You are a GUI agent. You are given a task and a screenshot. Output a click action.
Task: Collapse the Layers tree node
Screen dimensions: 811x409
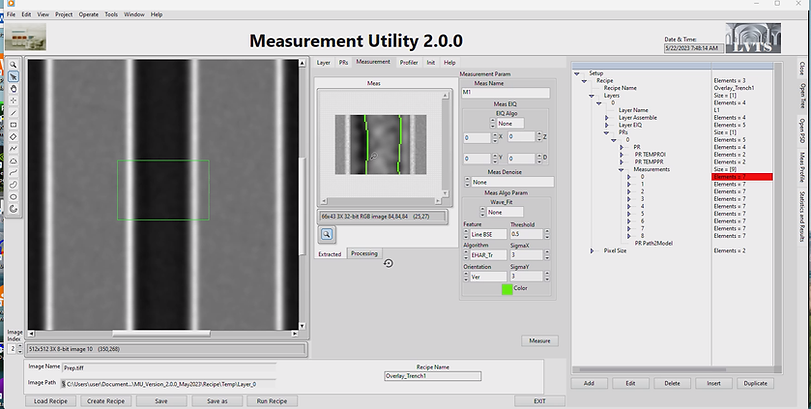[x=592, y=96]
